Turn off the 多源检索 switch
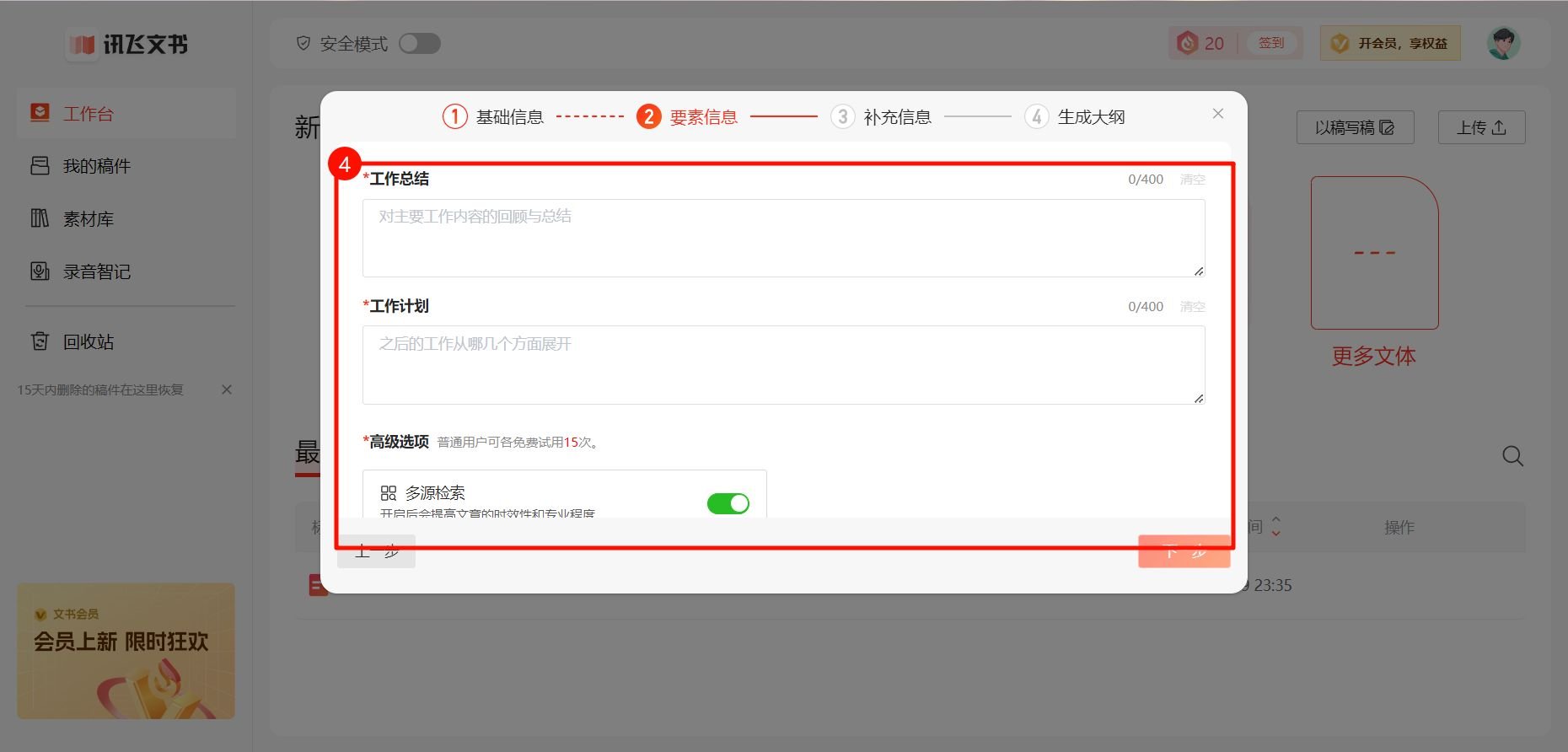 (x=728, y=503)
